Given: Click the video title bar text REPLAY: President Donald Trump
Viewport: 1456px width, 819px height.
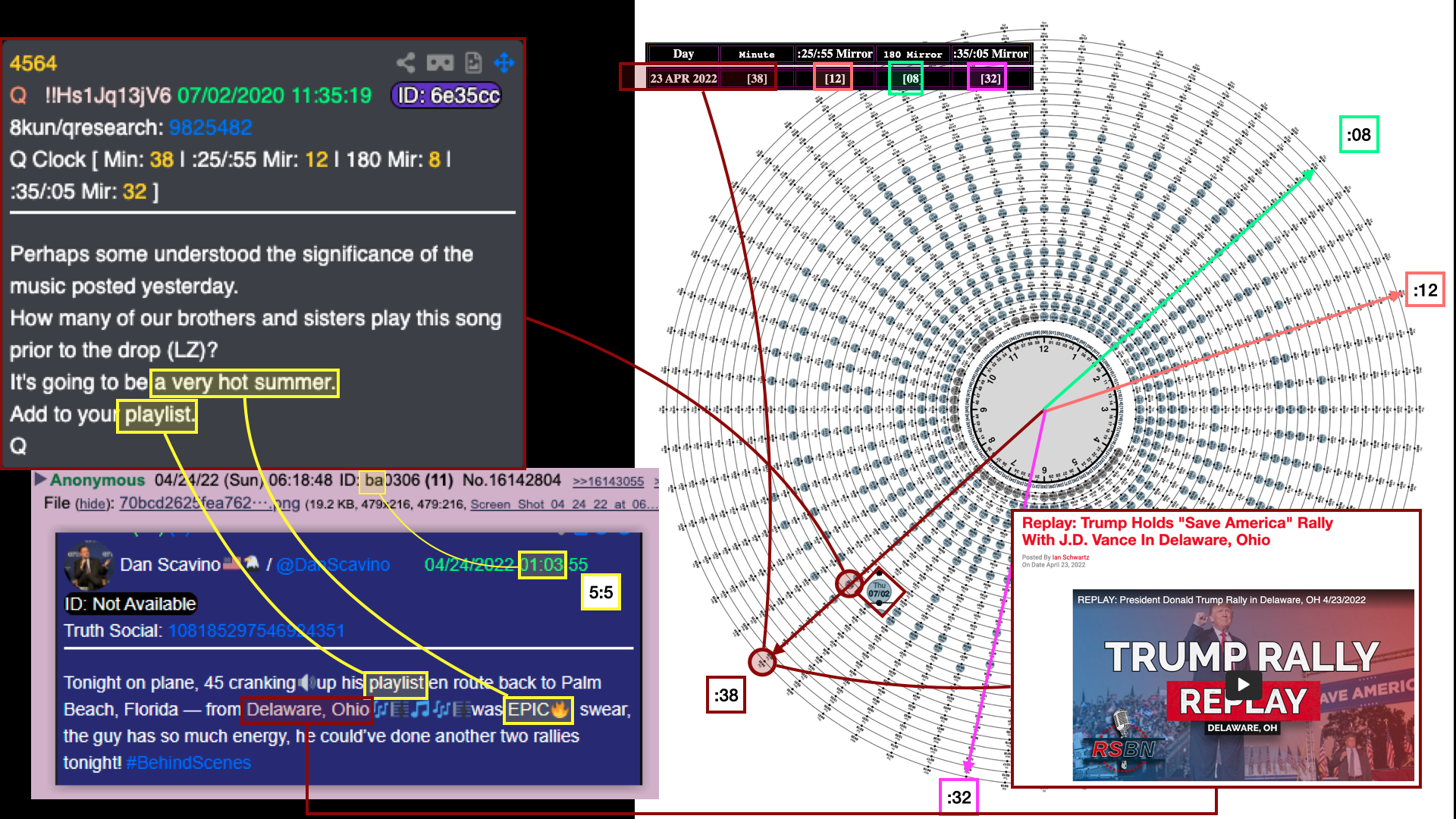Looking at the screenshot, I should point(1221,600).
